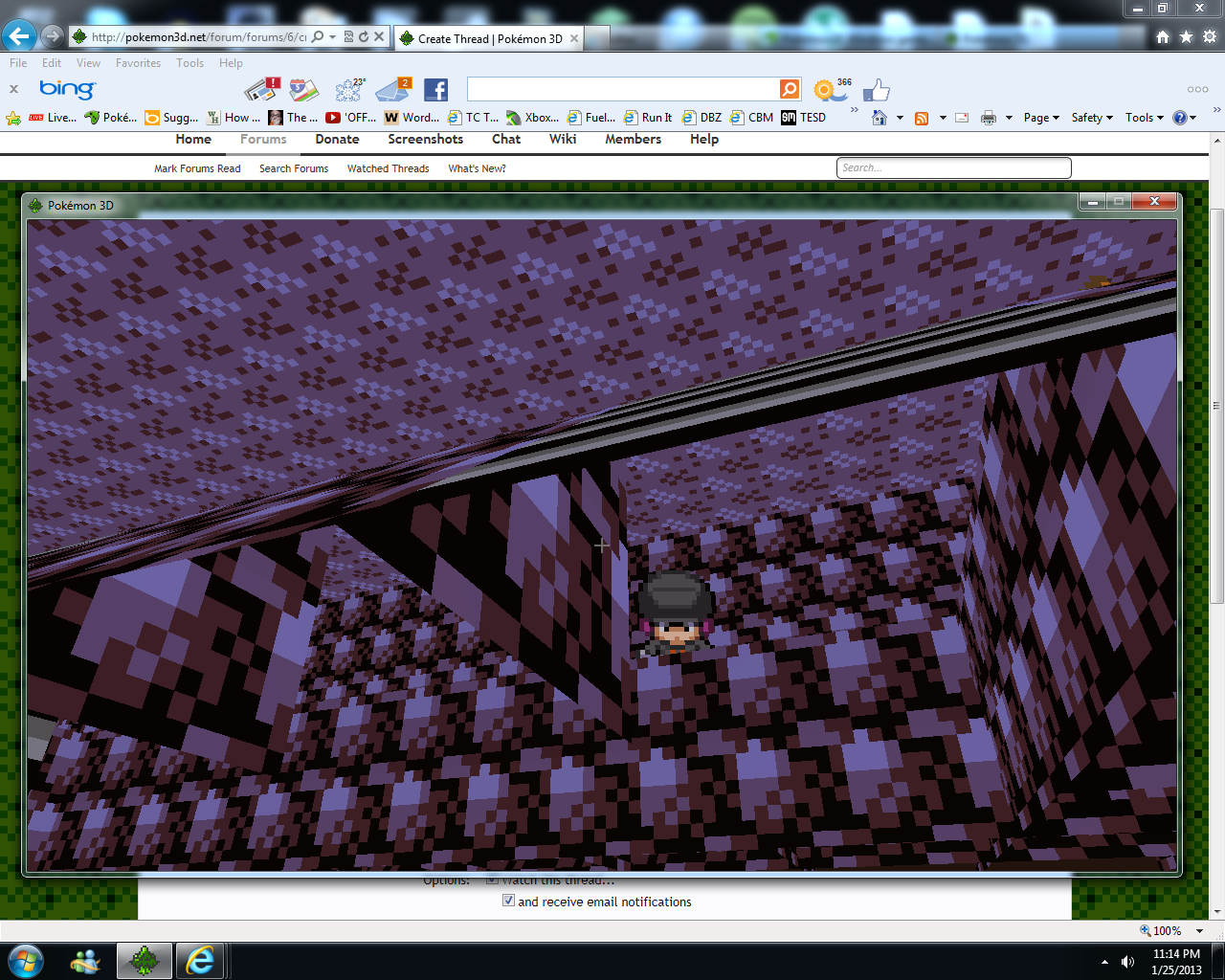Open the blue Help question mark dropdown
The height and width of the screenshot is (980, 1225).
pyautogui.click(x=1185, y=118)
